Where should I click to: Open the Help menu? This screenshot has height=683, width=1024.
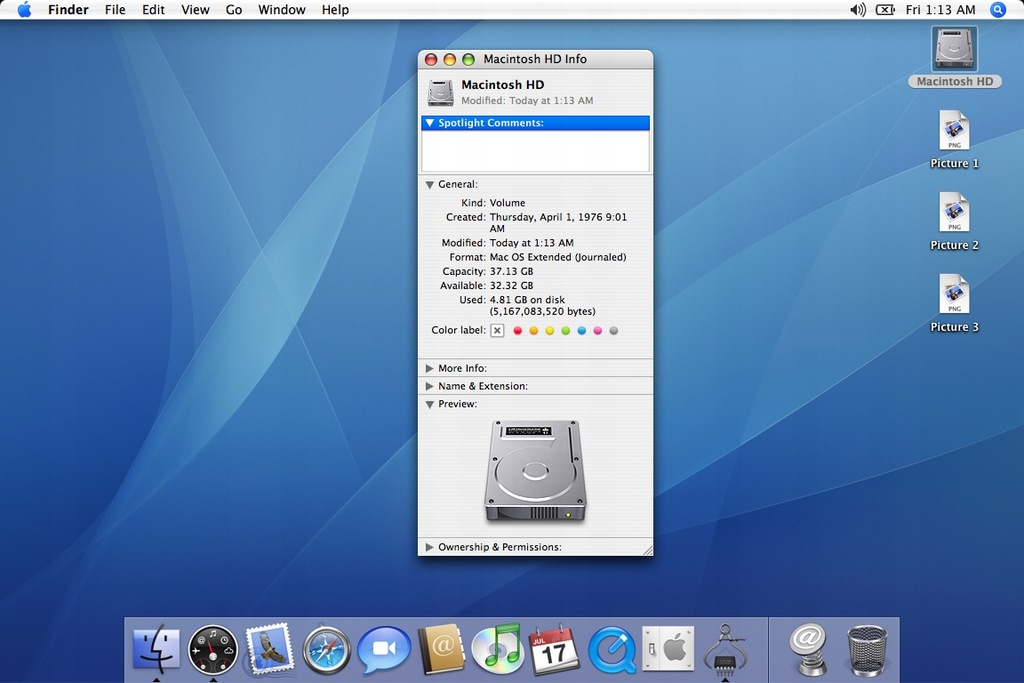(x=335, y=10)
